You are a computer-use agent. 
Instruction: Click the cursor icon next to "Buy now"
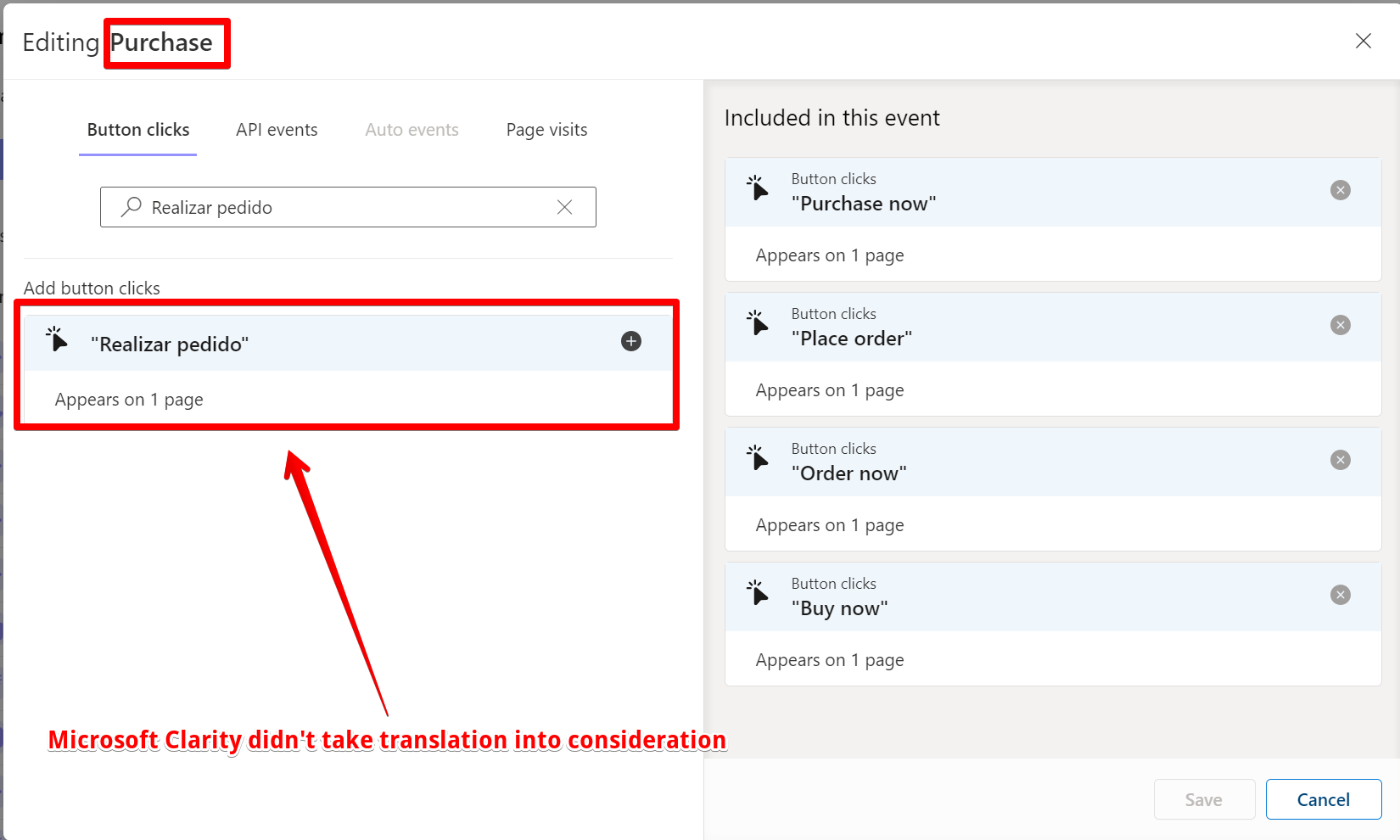click(x=759, y=593)
